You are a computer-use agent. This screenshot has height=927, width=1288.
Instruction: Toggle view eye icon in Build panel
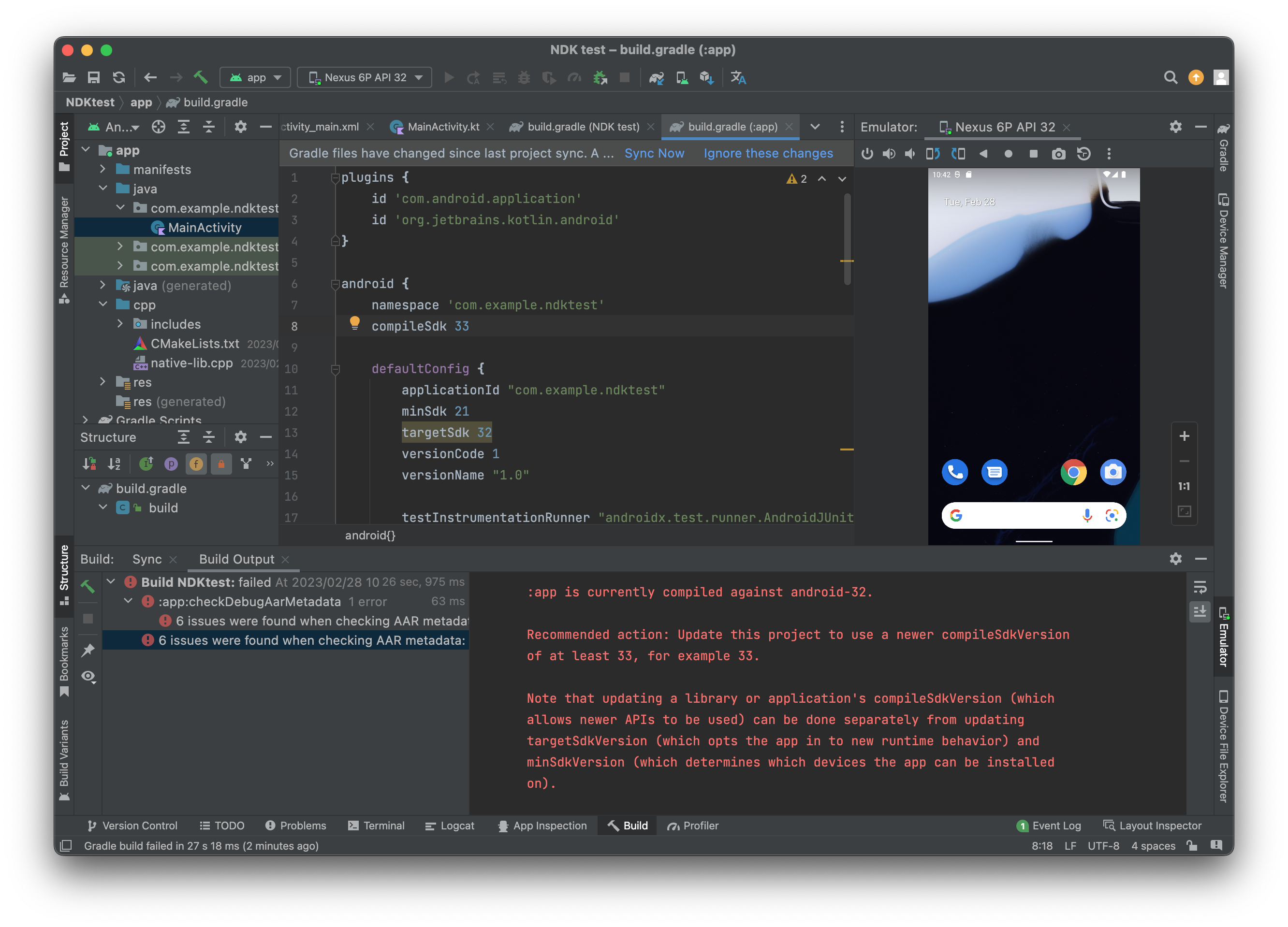(88, 676)
